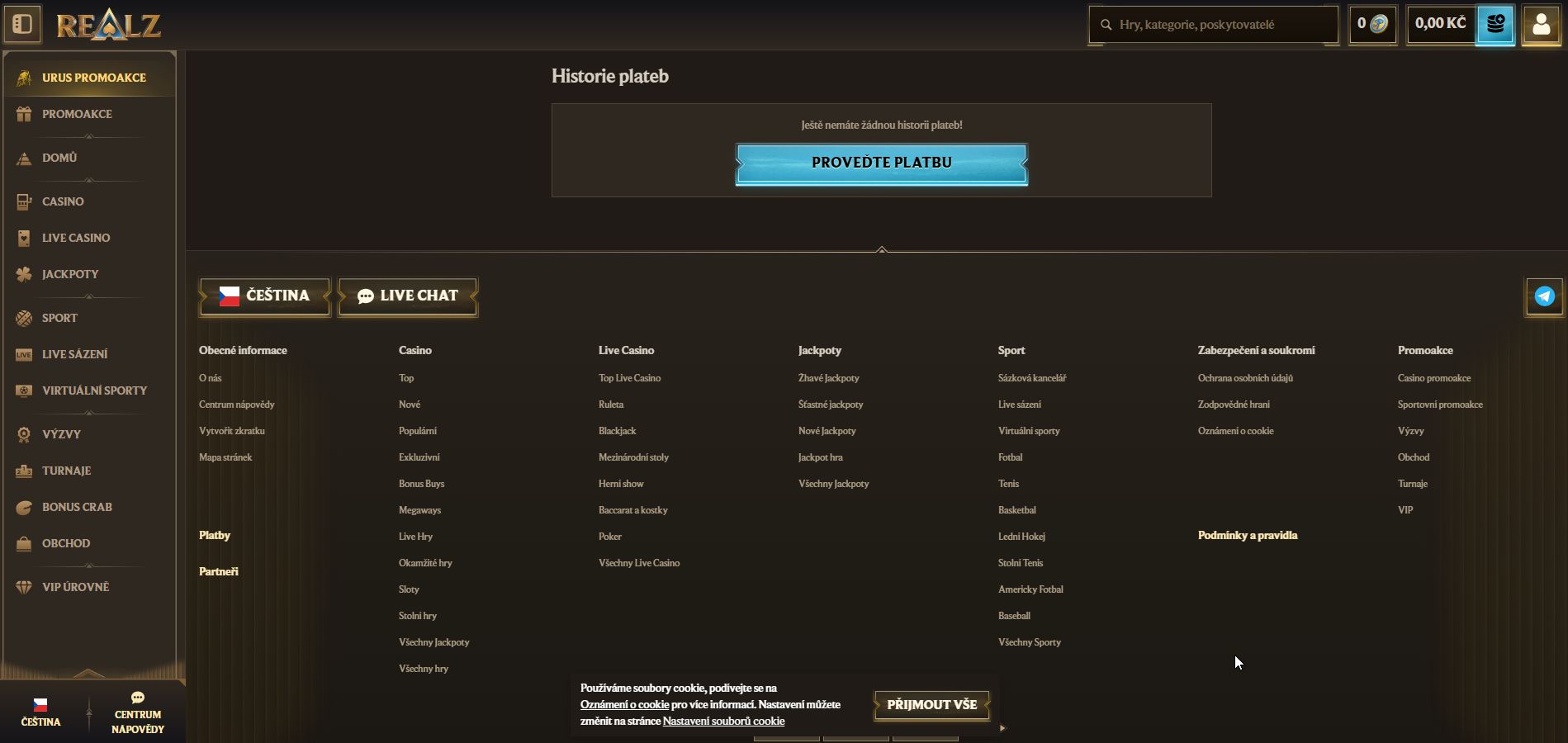Open Centrum nápovědy footer link
Image resolution: width=1568 pixels, height=743 pixels.
coord(237,405)
